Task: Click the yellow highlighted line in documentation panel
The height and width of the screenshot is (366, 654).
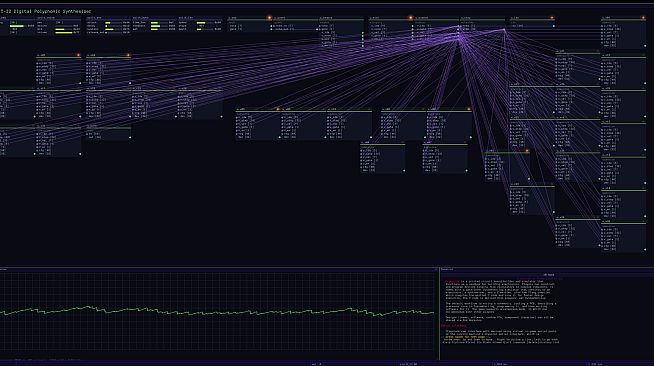Action: [x=466, y=337]
